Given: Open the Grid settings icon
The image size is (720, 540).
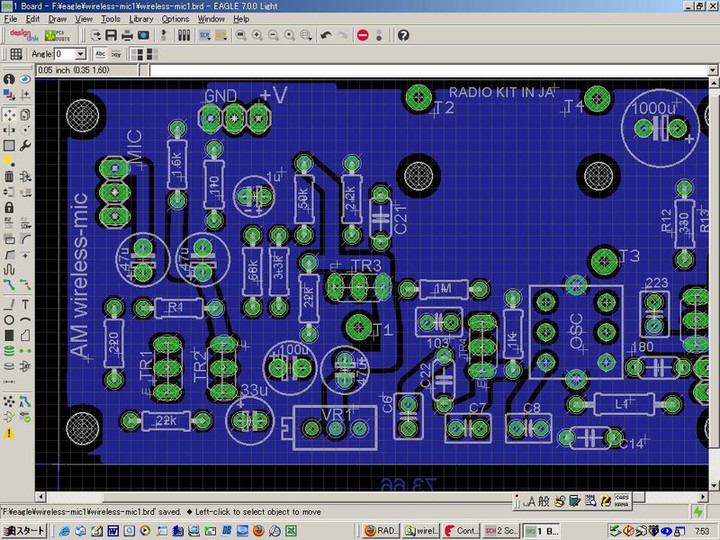Looking at the screenshot, I should pyautogui.click(x=15, y=54).
